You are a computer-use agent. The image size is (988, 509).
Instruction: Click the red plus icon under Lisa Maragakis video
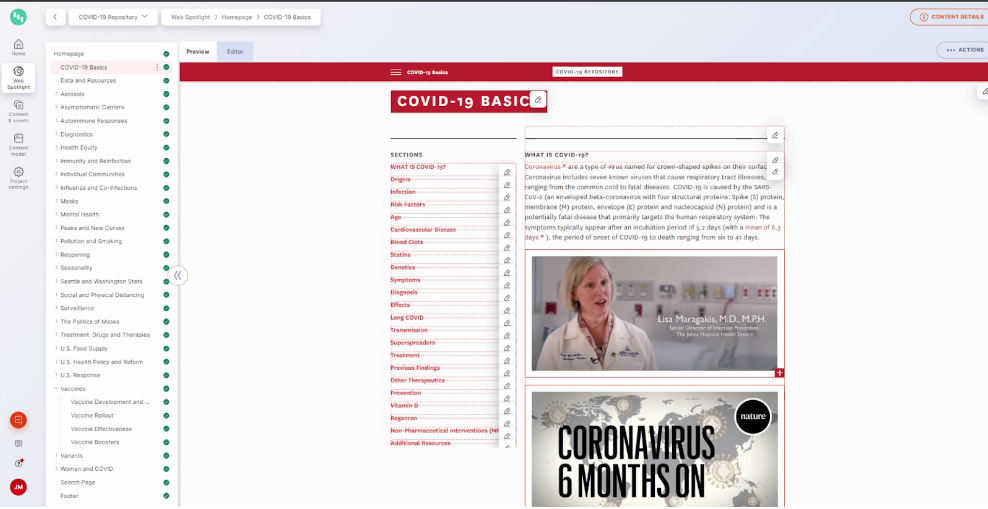[x=779, y=373]
